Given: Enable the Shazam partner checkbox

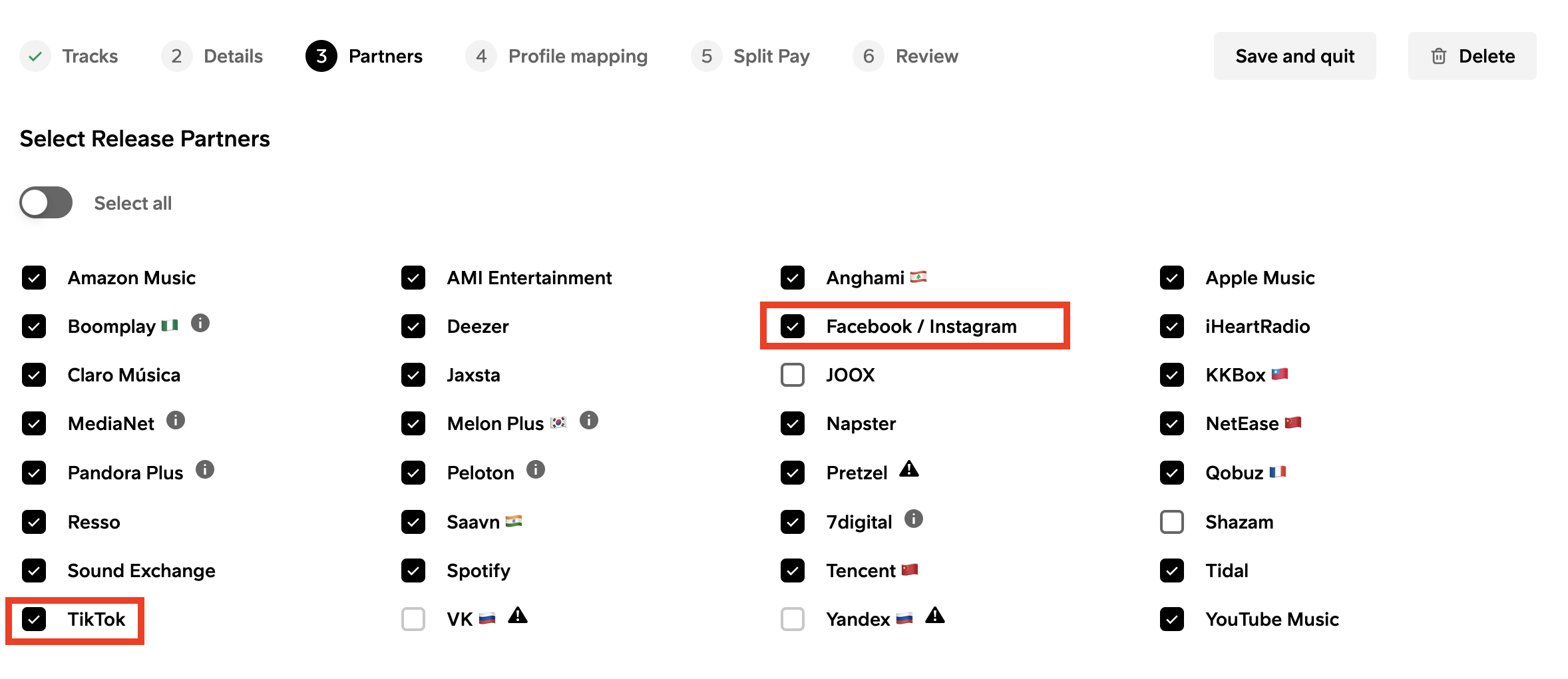Looking at the screenshot, I should pyautogui.click(x=1172, y=522).
